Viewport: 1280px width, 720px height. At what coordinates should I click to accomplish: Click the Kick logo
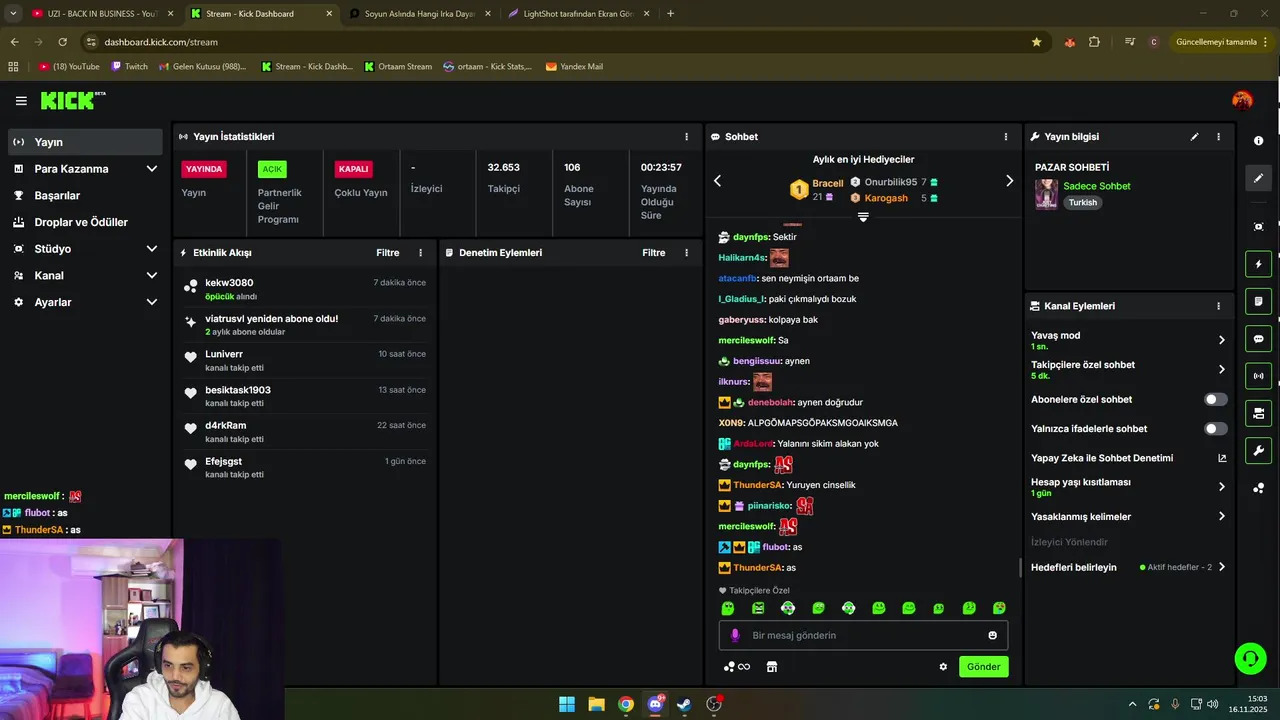pyautogui.click(x=72, y=100)
